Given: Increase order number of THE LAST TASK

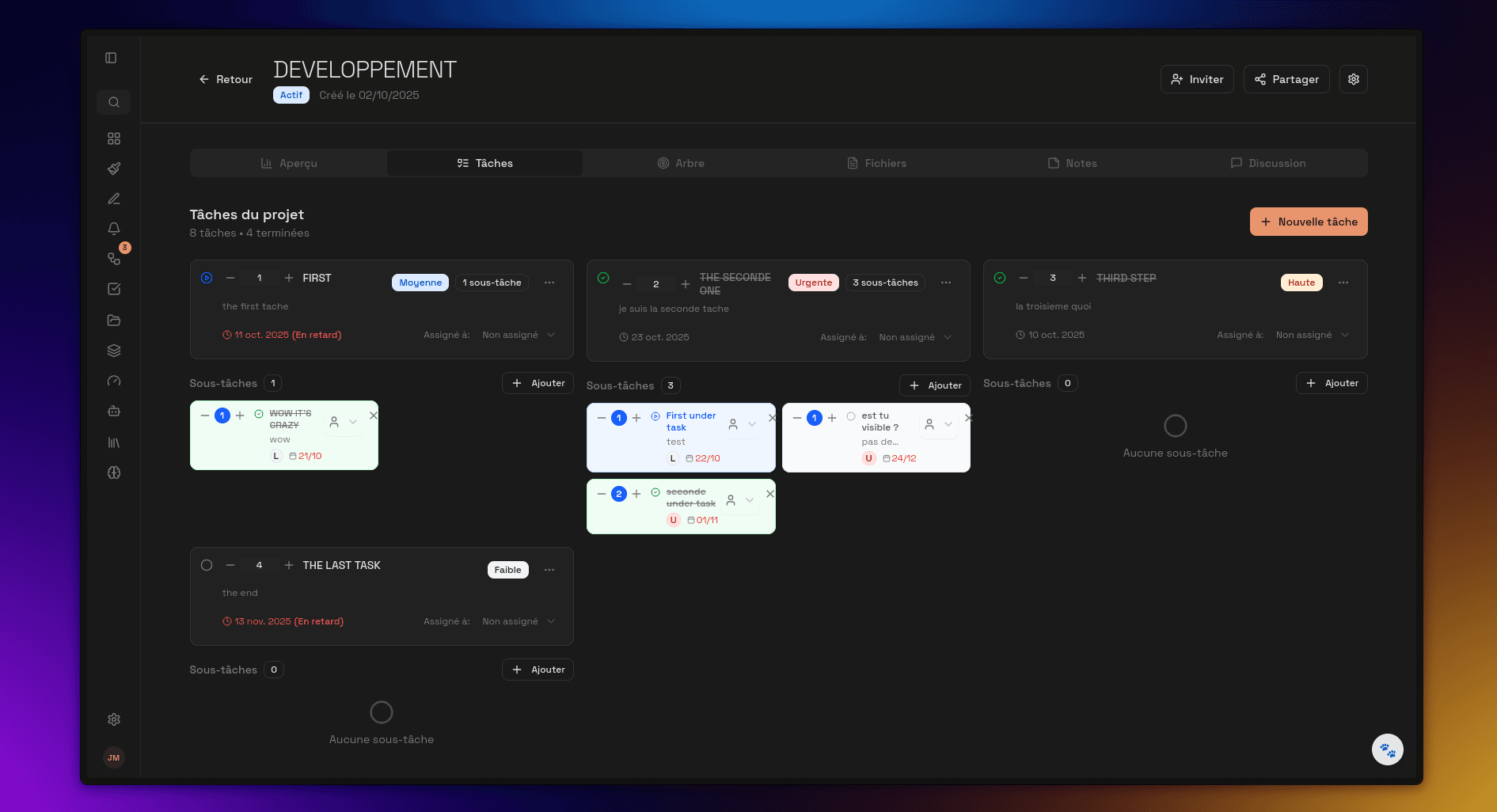Looking at the screenshot, I should 289,565.
